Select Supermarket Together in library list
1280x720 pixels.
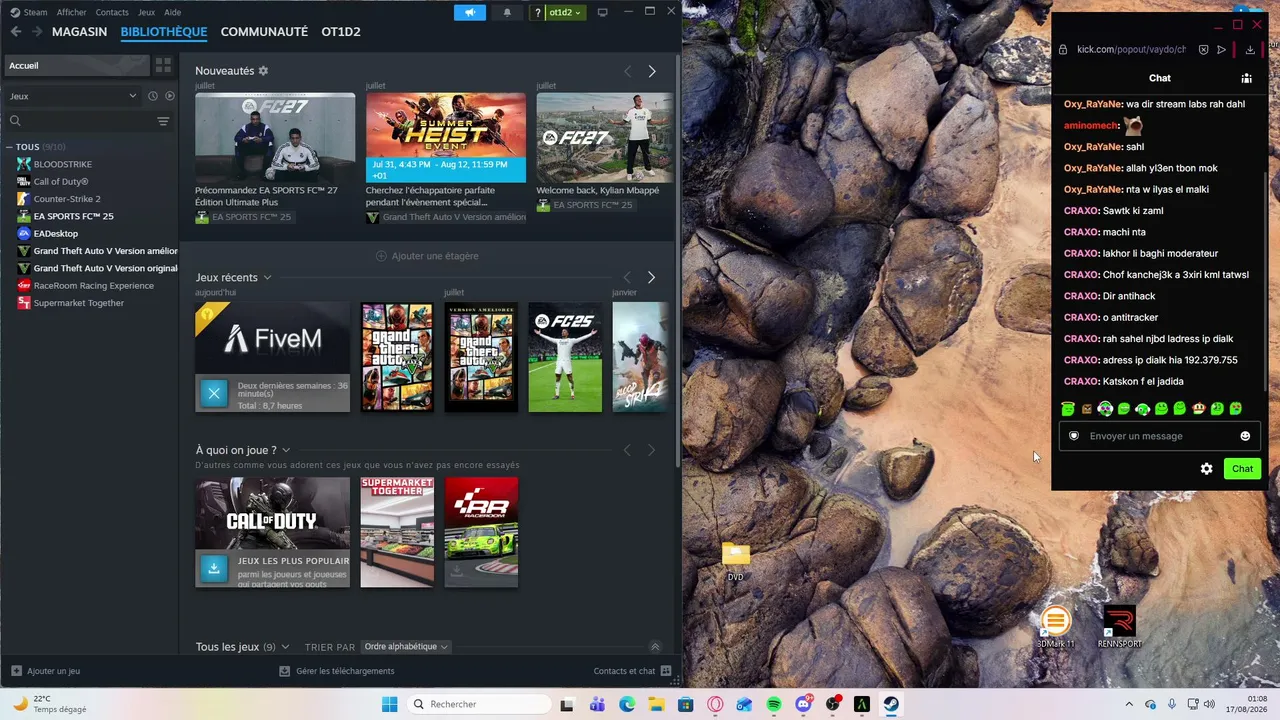79,303
